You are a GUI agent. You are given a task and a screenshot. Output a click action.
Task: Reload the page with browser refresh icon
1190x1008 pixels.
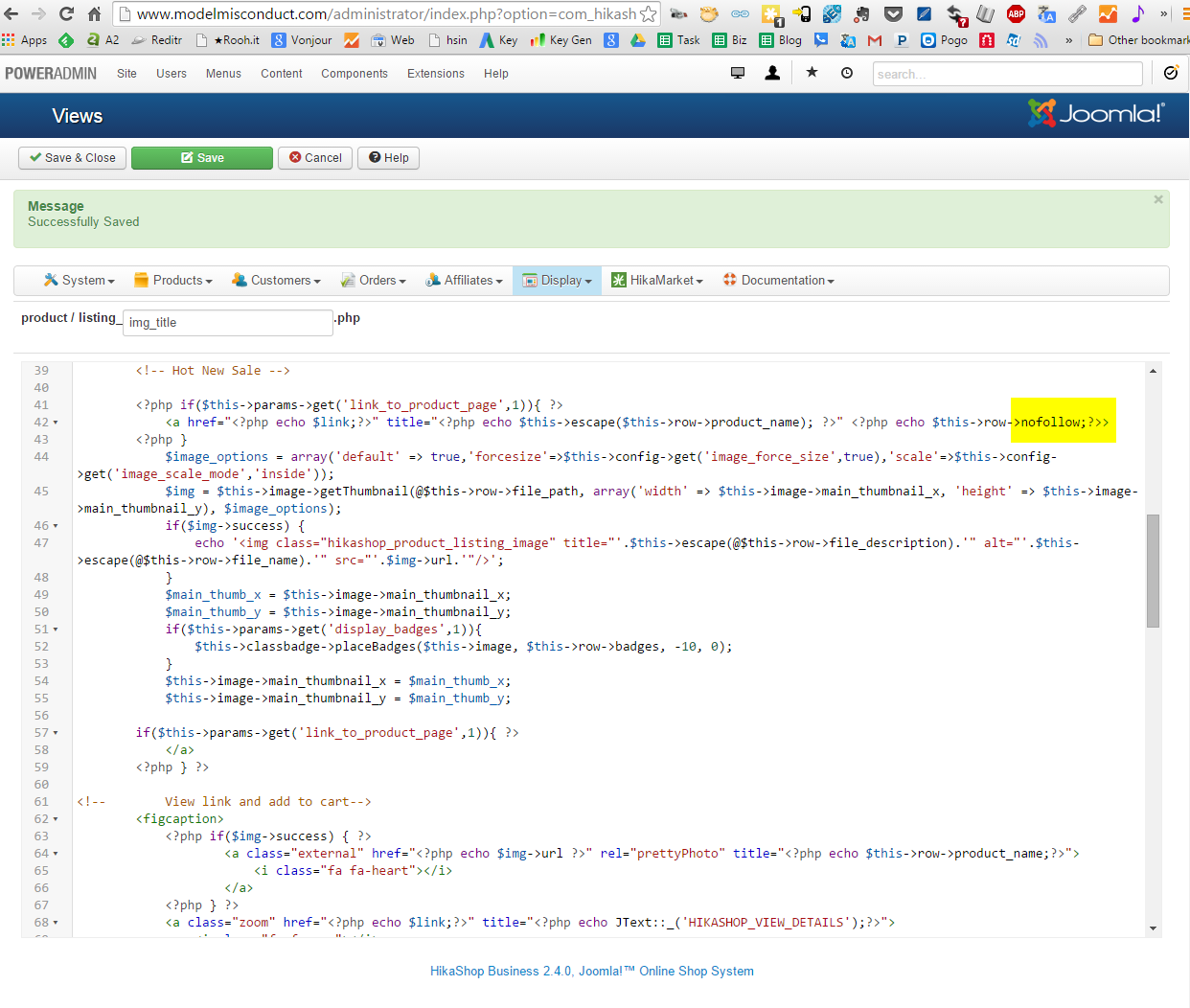(66, 13)
